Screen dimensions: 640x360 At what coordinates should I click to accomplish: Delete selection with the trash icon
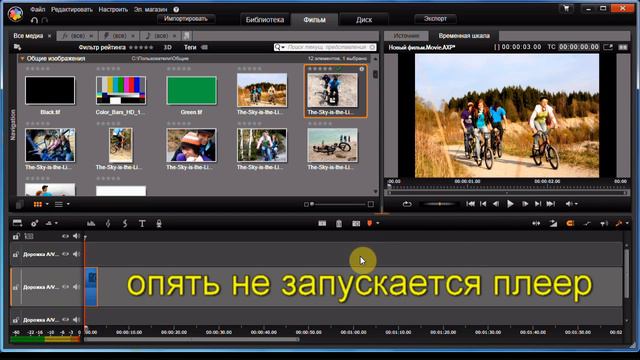click(339, 223)
